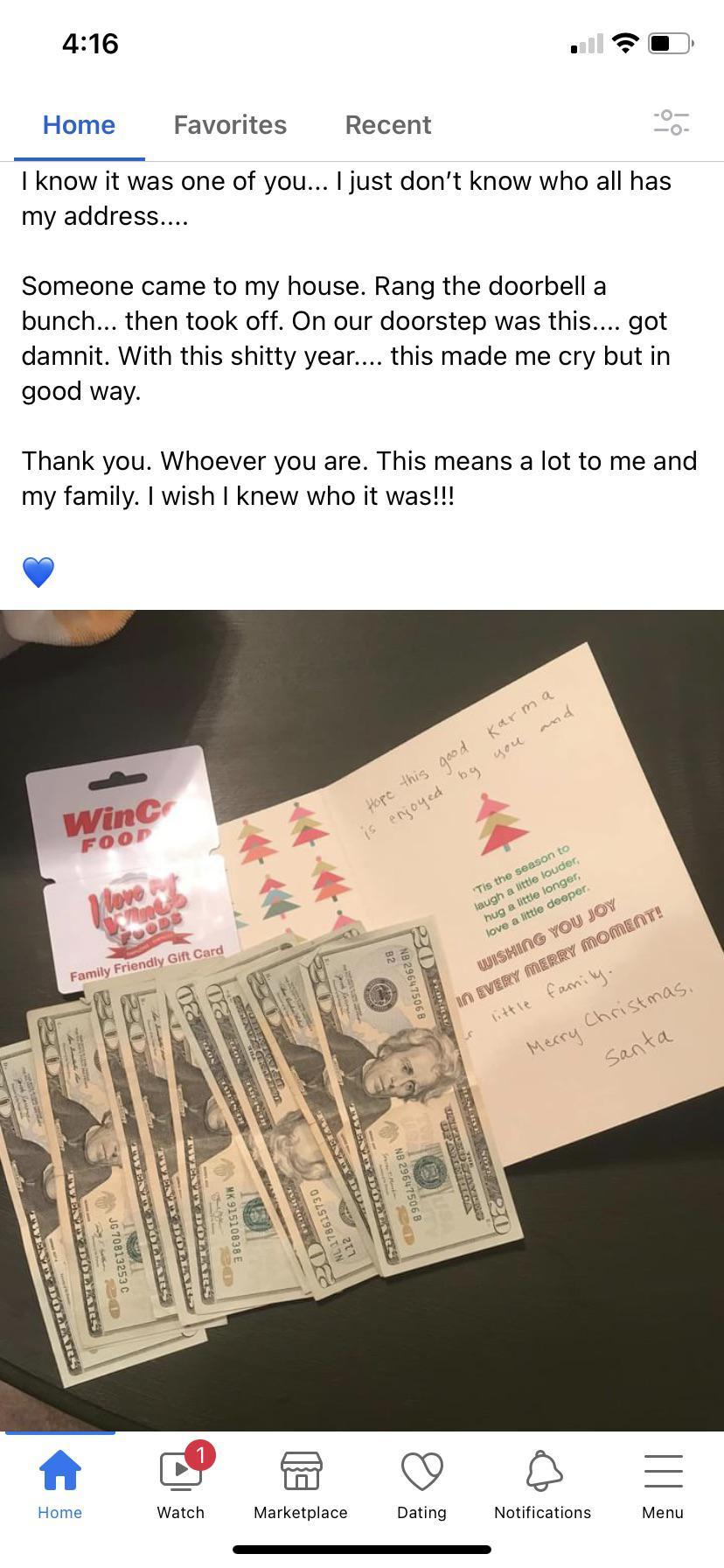Open the Marketplace storefront icon
Viewport: 724px width, 1568px height.
pos(301,1471)
